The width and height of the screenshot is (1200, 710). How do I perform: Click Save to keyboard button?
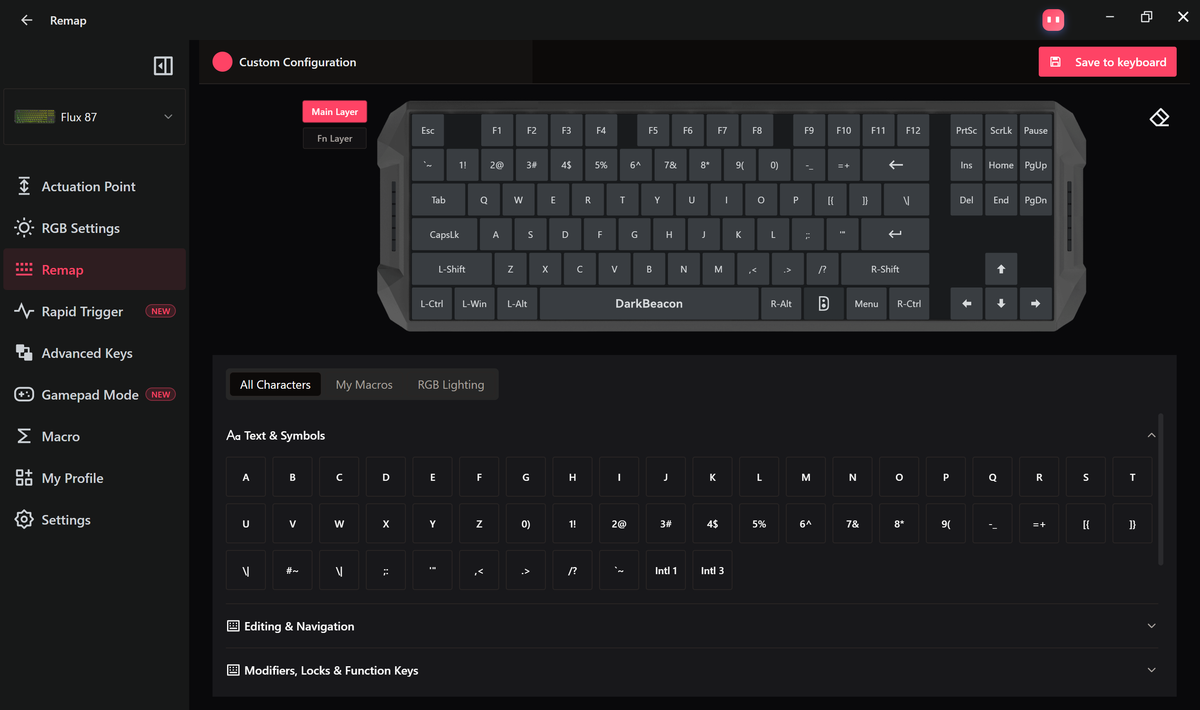pos(1108,62)
